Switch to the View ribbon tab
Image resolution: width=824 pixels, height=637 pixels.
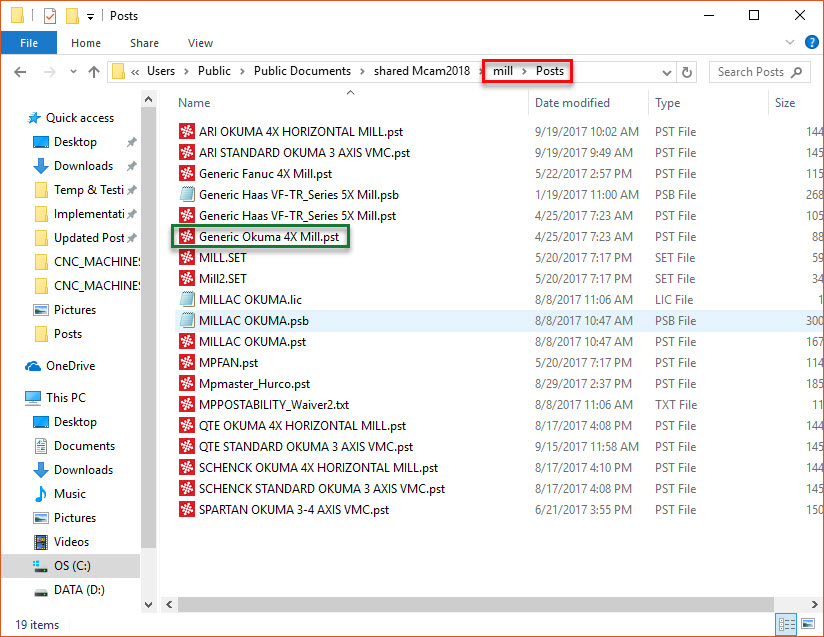[x=200, y=43]
